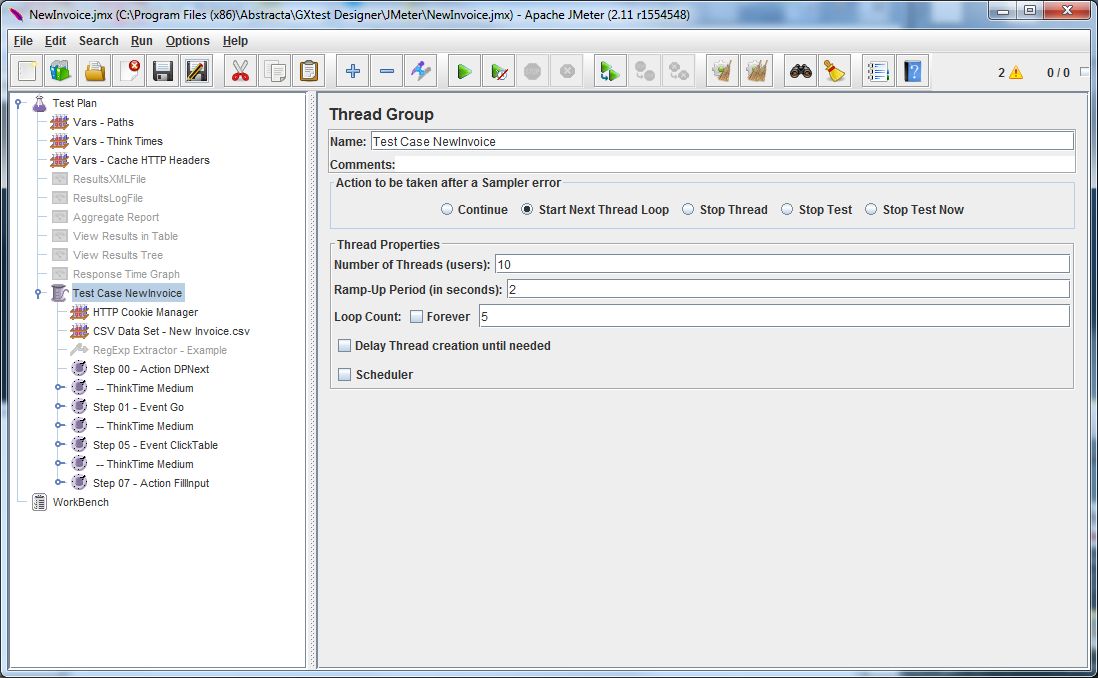Click the Cut scissors icon
The width and height of the screenshot is (1098, 678).
tap(240, 71)
